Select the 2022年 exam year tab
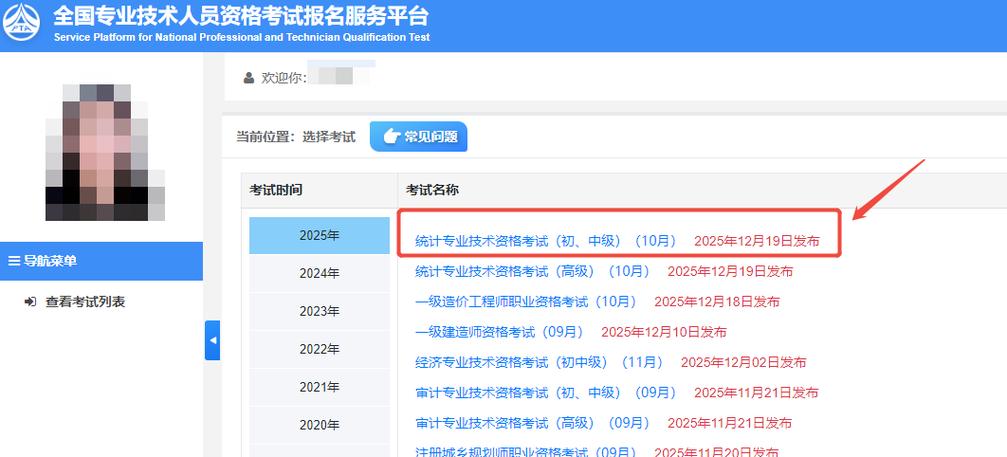 click(319, 349)
